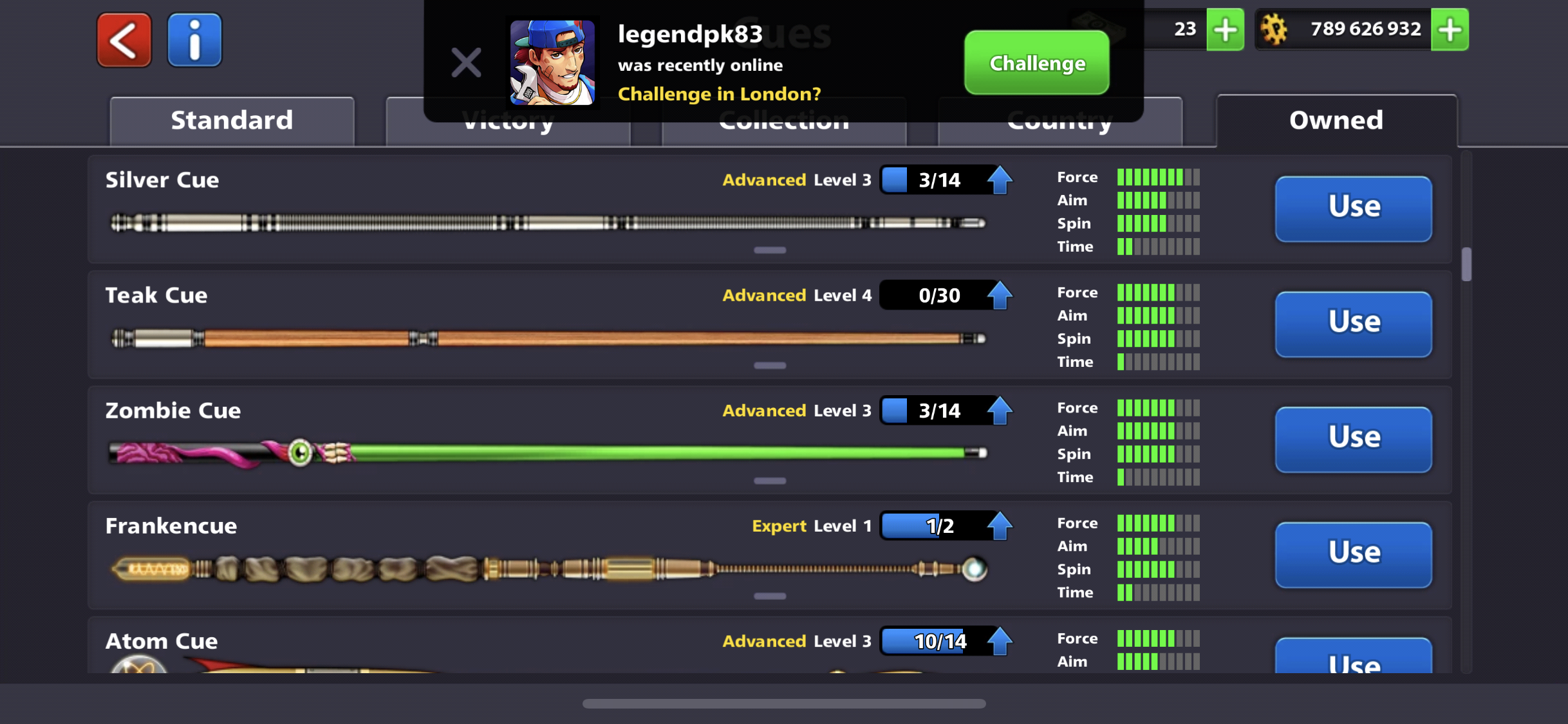Add cash with the green plus icon
This screenshot has width=1568, height=724.
(x=1225, y=30)
